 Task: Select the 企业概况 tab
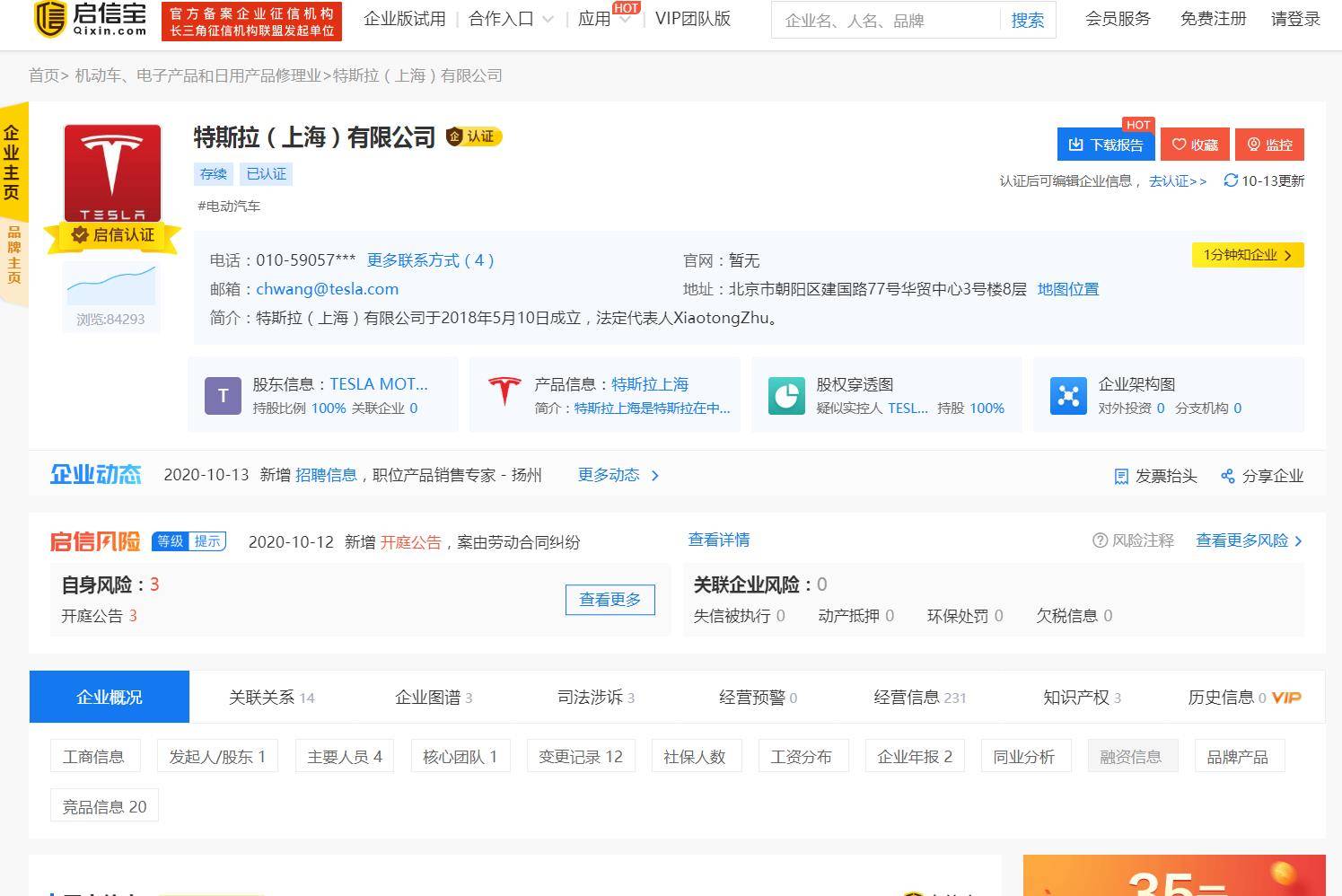(110, 697)
